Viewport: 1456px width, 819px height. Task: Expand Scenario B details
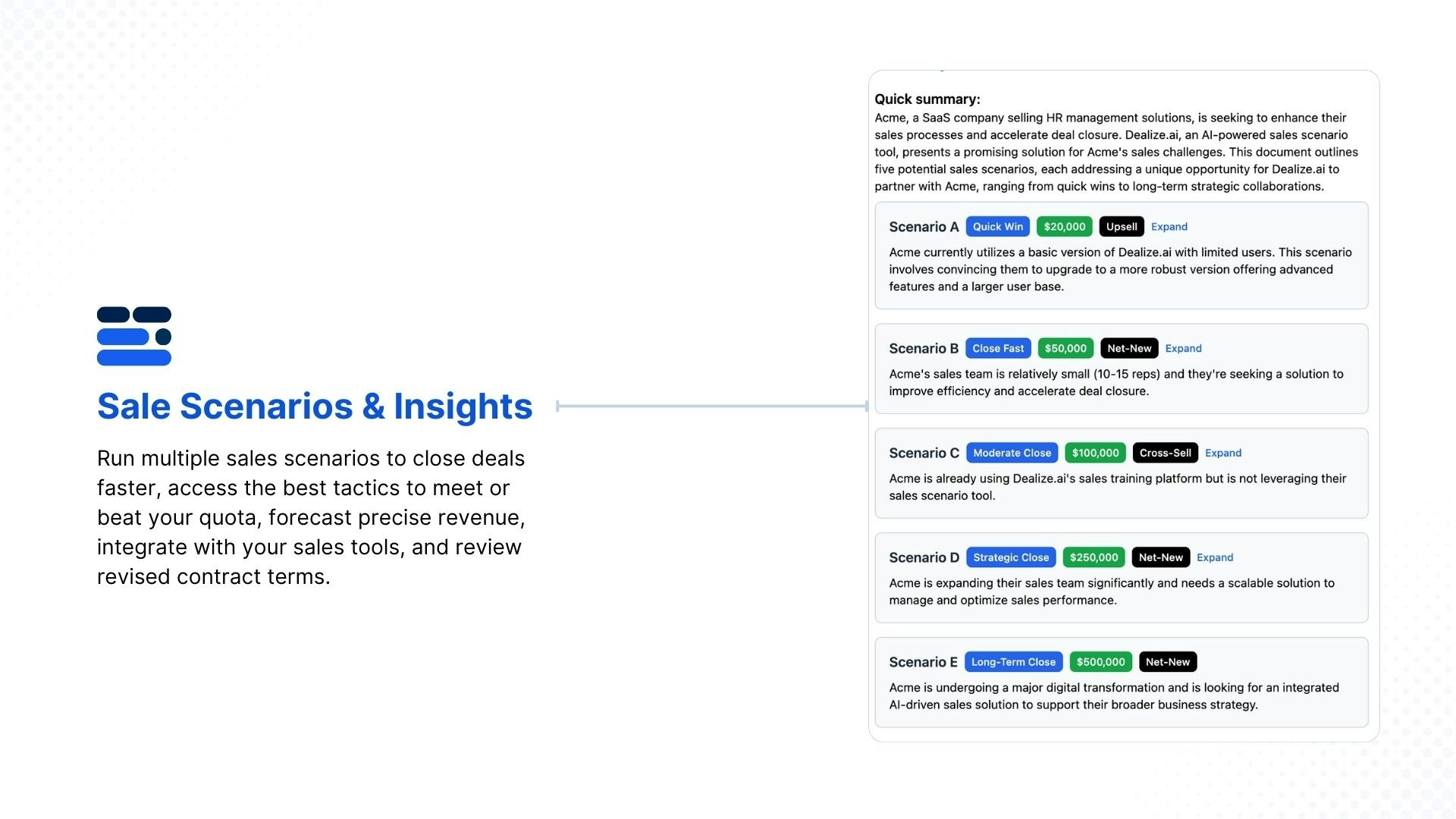(1183, 348)
